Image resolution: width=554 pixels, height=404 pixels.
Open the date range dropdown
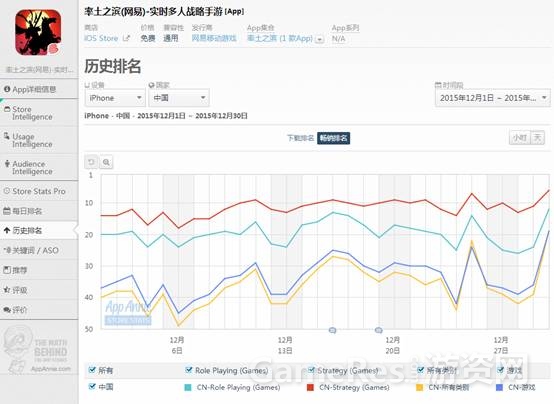(493, 98)
